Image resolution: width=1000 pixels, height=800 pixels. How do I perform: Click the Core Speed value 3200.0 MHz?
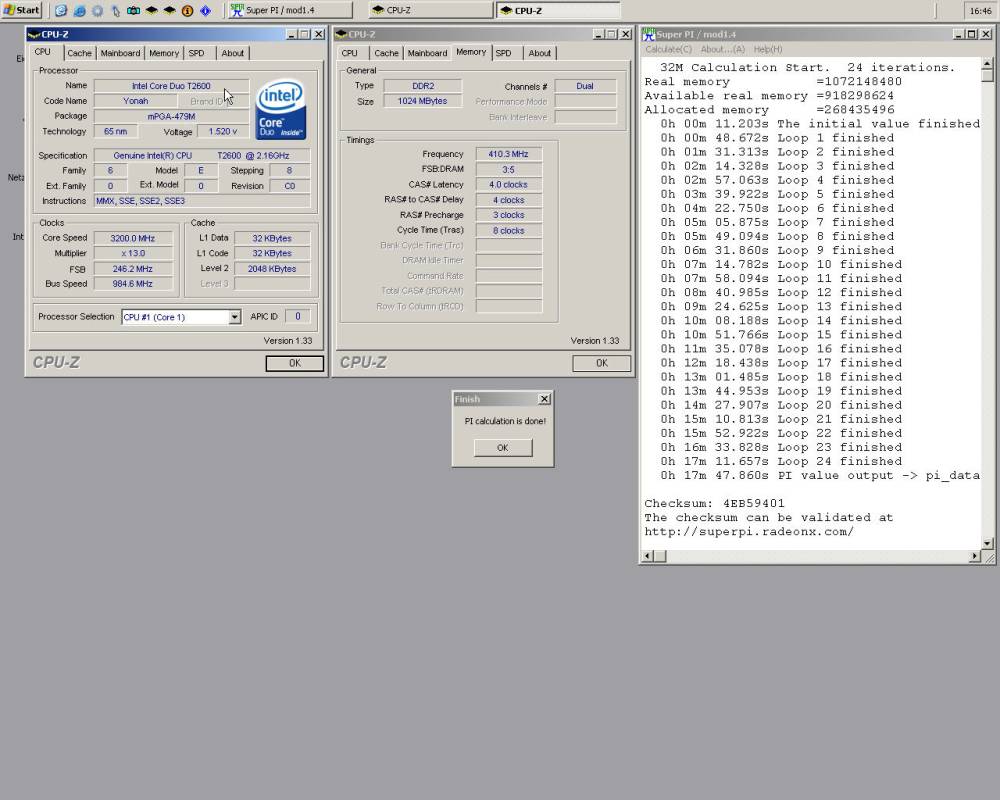click(x=133, y=238)
